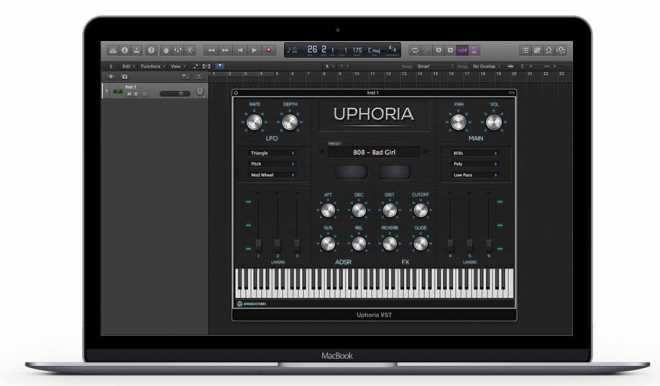The width and height of the screenshot is (660, 386).
Task: Click the Main Pan knob
Action: coord(458,122)
